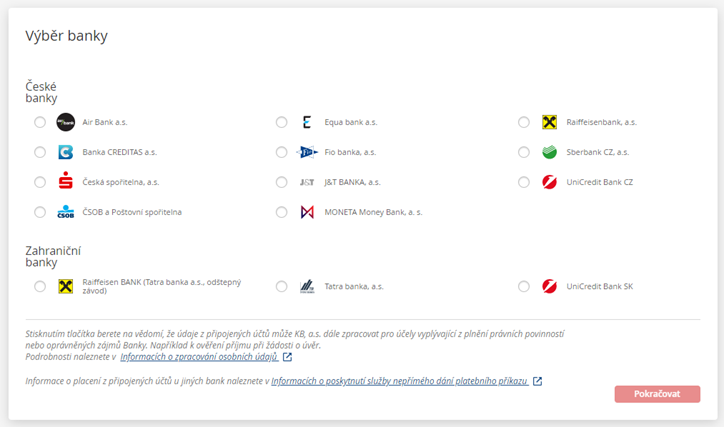Open external link icon after platebního příkazu
Image resolution: width=724 pixels, height=427 pixels.
537,381
